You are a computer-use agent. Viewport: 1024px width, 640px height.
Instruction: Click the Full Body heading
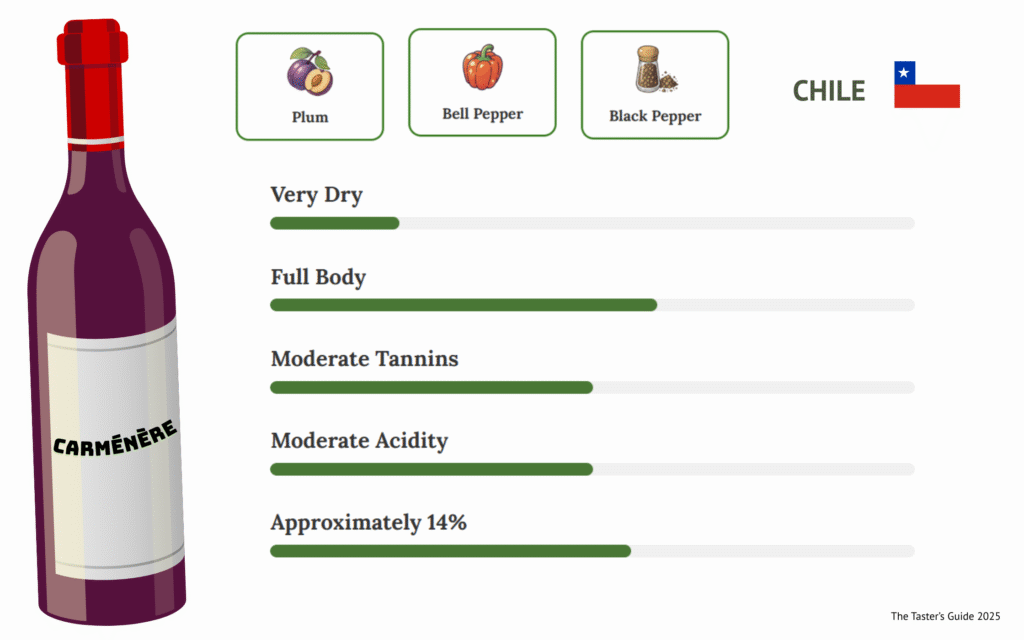click(x=318, y=277)
